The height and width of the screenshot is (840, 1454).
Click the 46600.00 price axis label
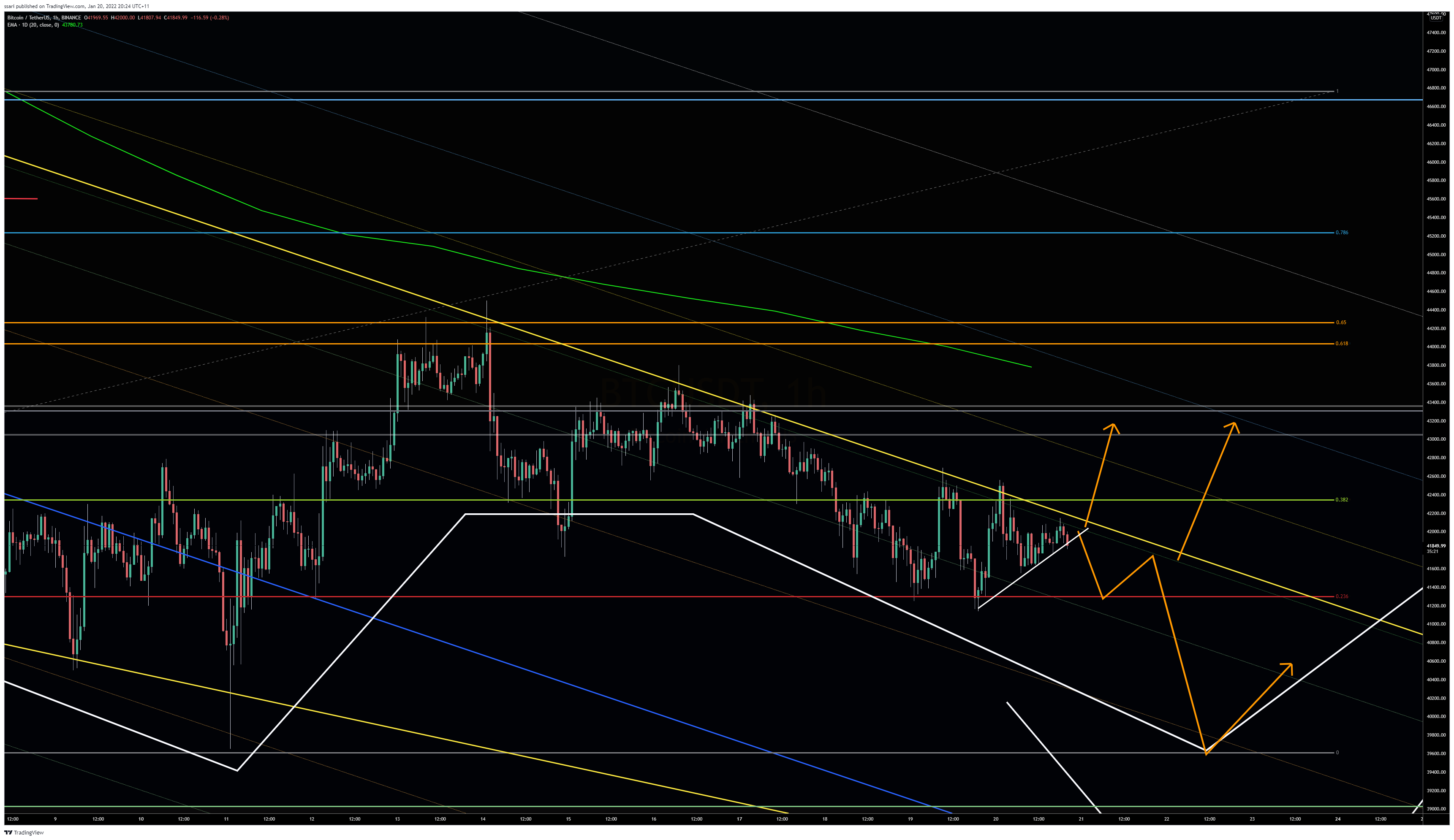tap(1436, 107)
